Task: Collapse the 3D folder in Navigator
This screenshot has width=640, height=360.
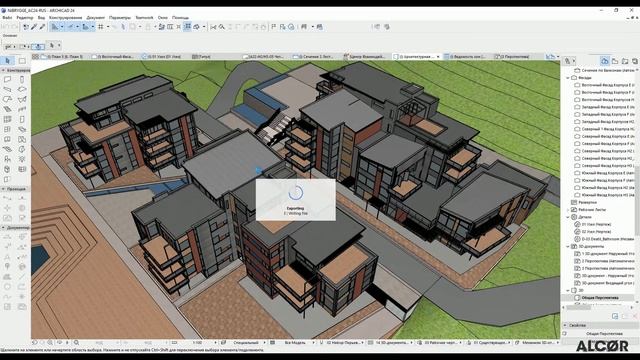Action: click(x=568, y=291)
